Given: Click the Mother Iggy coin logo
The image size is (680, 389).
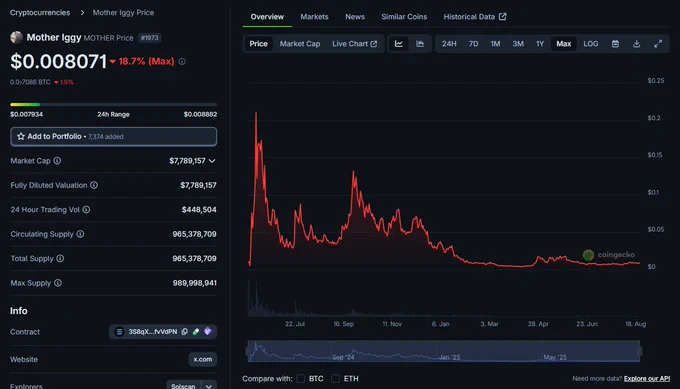Looking at the screenshot, I should (x=16, y=38).
